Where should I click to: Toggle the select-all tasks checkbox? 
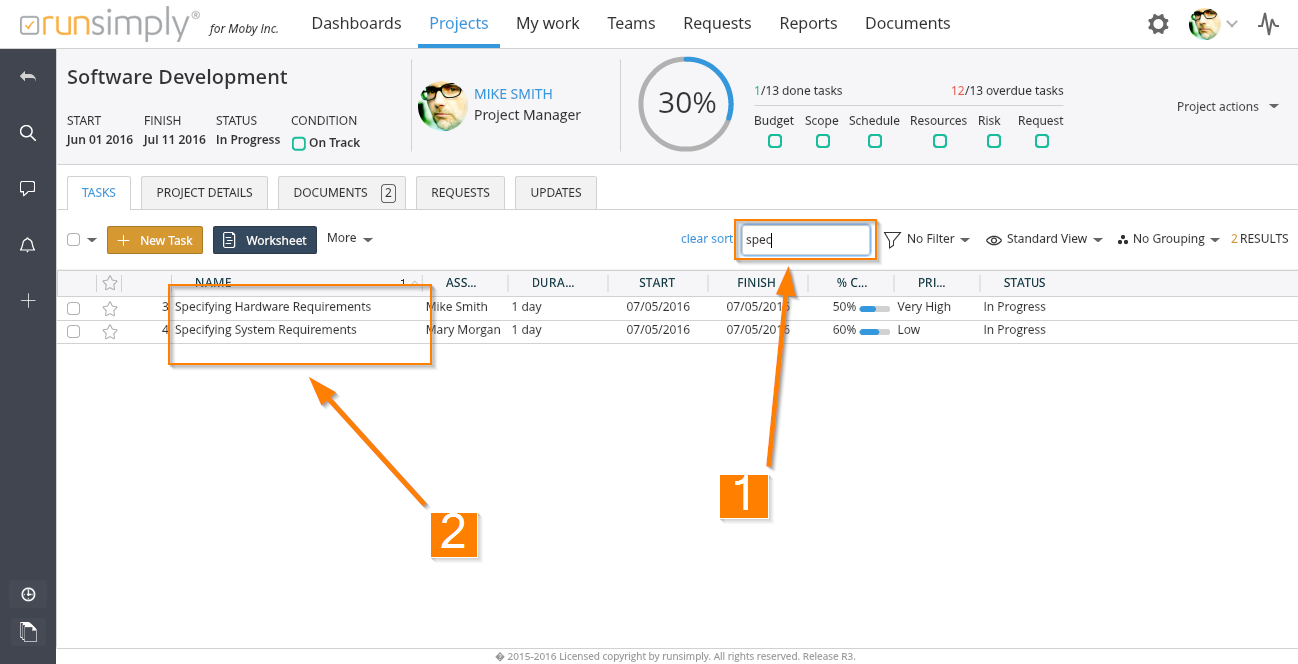[x=73, y=240]
